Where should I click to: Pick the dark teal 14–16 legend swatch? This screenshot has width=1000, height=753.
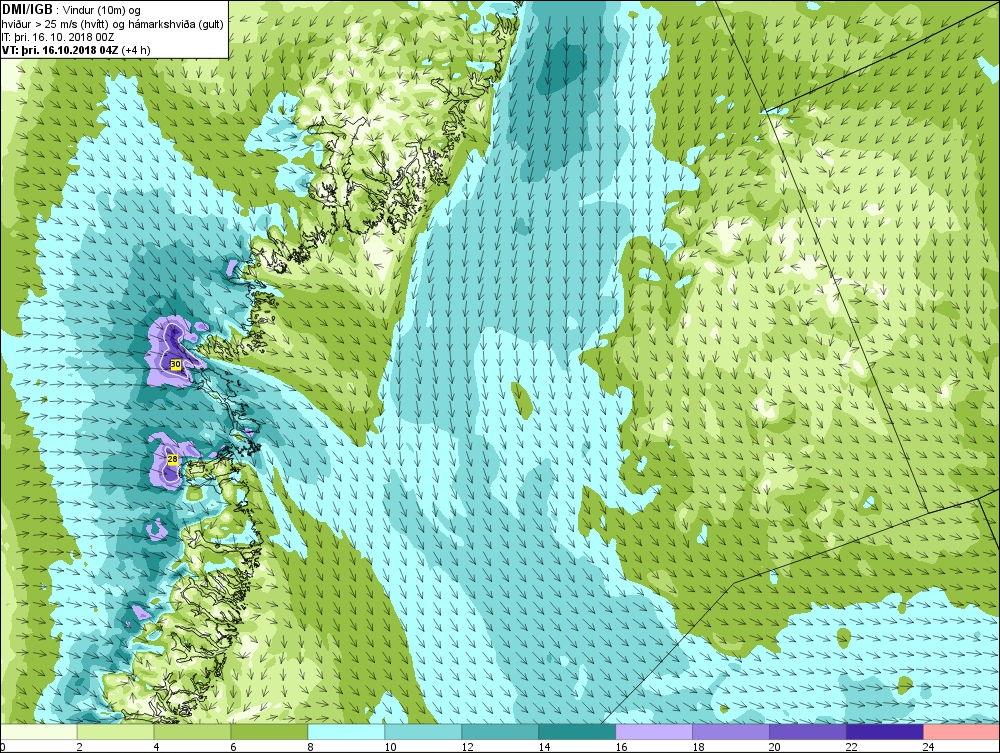pos(577,732)
